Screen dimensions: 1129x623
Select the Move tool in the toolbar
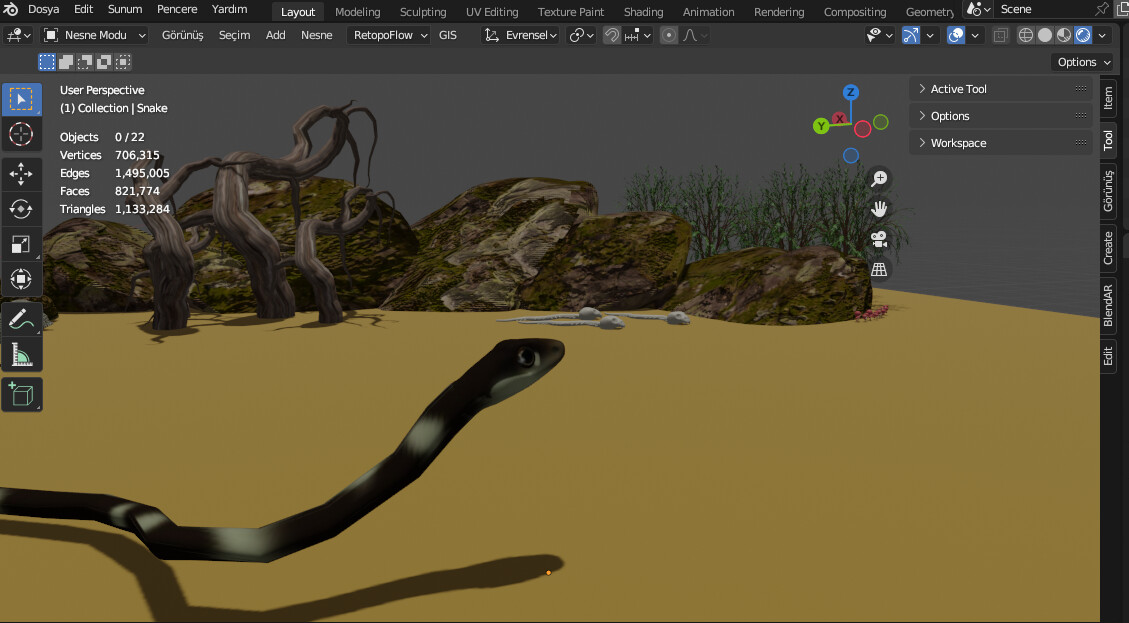pyautogui.click(x=22, y=173)
